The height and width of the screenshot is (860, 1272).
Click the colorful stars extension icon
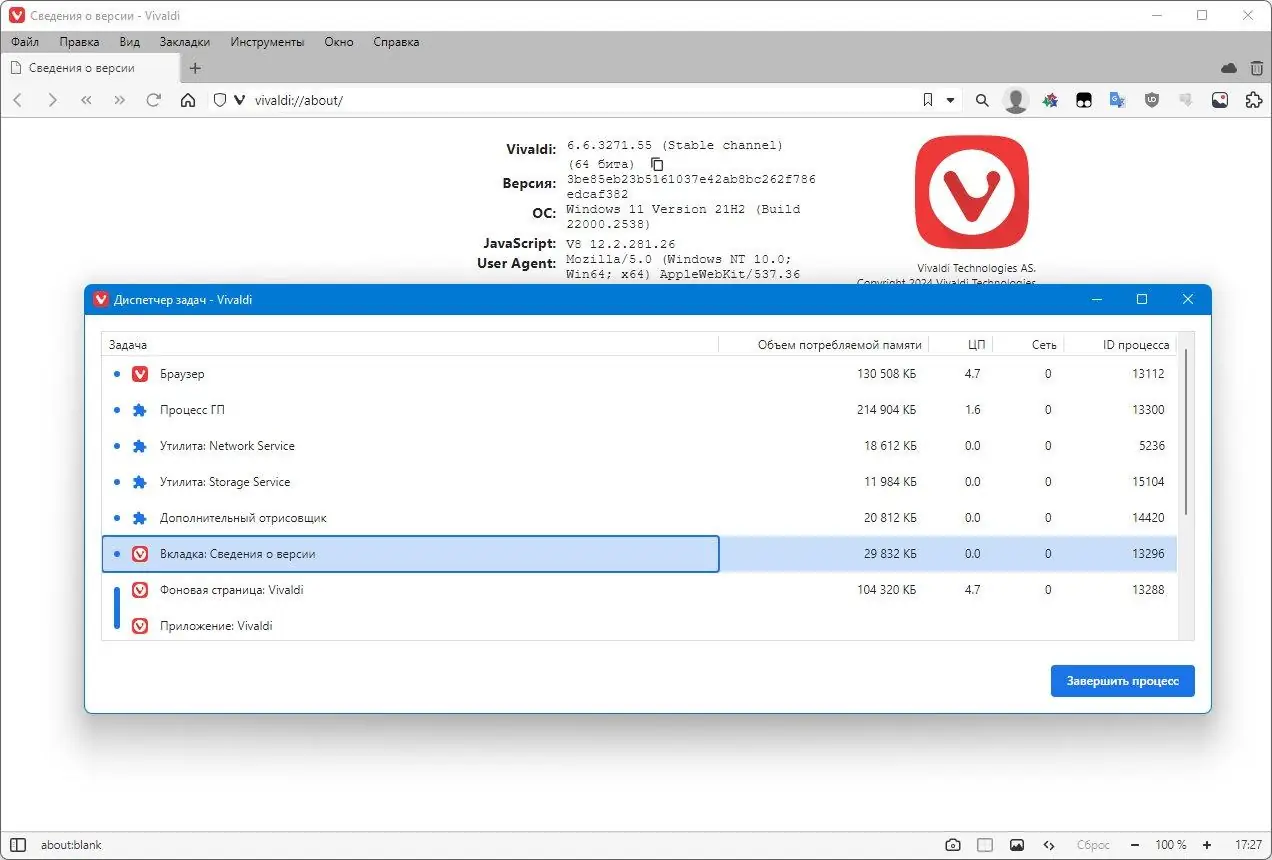1050,100
